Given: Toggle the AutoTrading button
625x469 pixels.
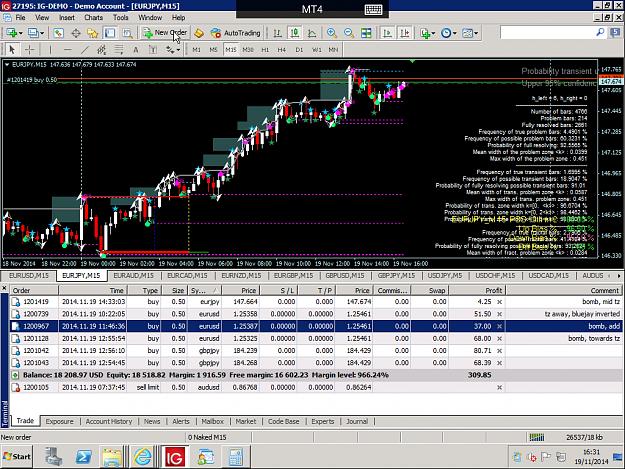Looking at the screenshot, I should 236,33.
